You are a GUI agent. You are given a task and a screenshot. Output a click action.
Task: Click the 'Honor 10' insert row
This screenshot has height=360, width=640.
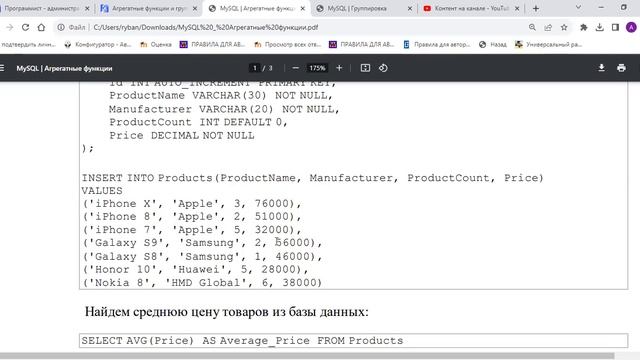click(x=196, y=269)
